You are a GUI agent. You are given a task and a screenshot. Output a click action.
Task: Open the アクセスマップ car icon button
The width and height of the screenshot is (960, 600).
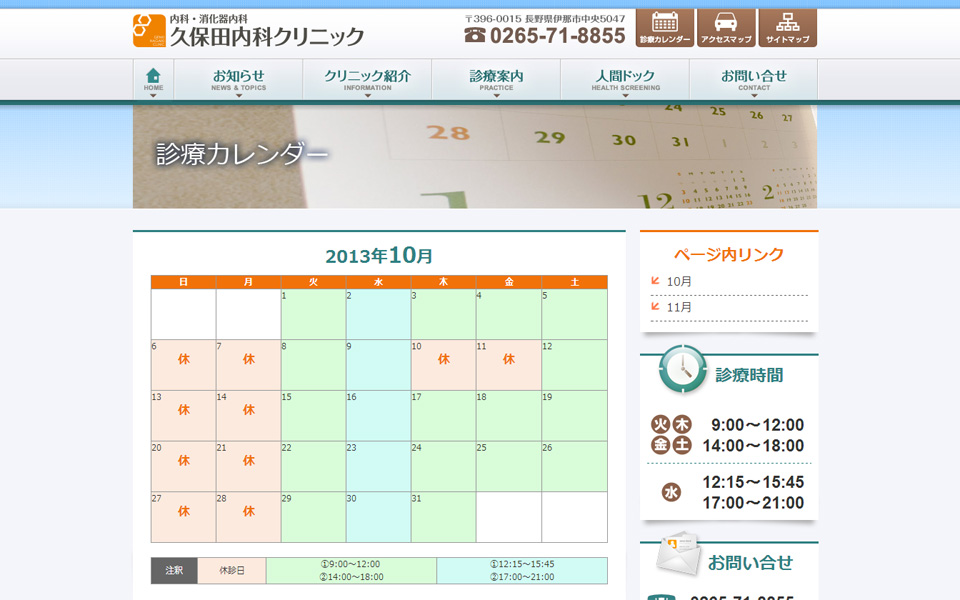(x=726, y=28)
